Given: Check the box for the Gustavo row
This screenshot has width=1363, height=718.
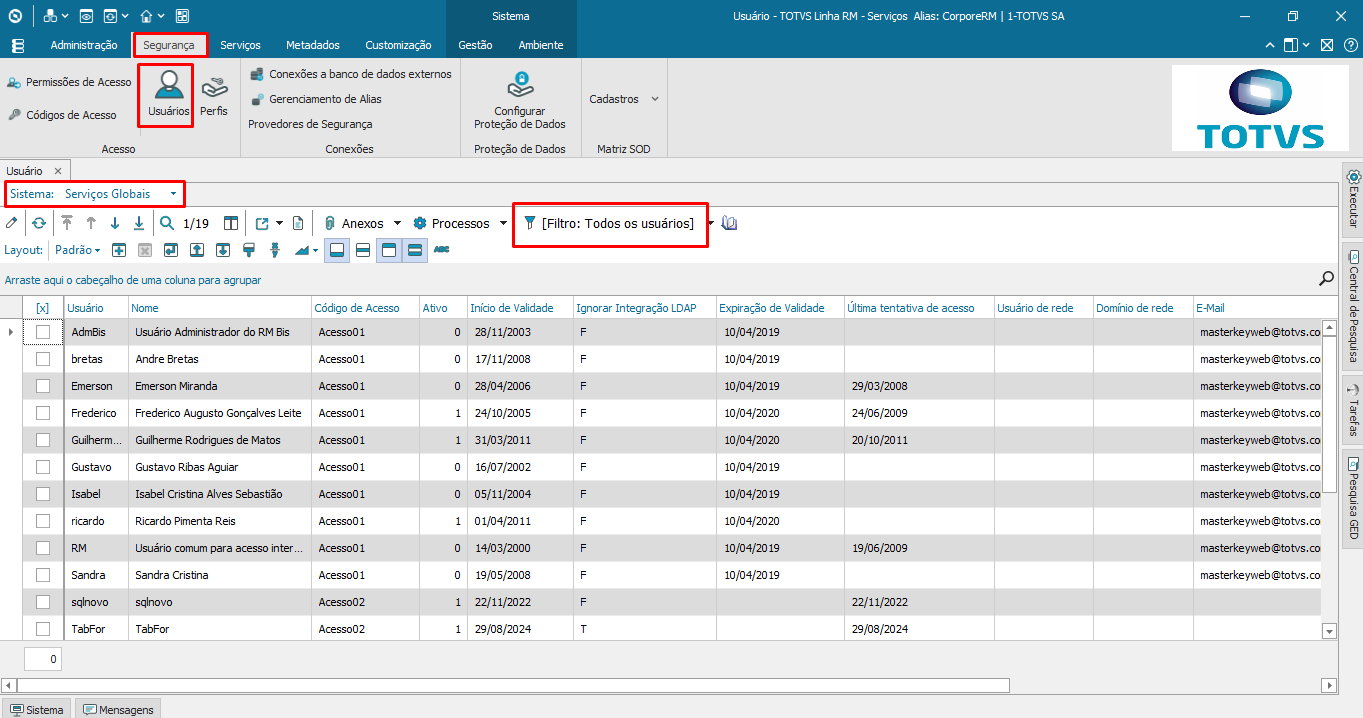Looking at the screenshot, I should (43, 466).
